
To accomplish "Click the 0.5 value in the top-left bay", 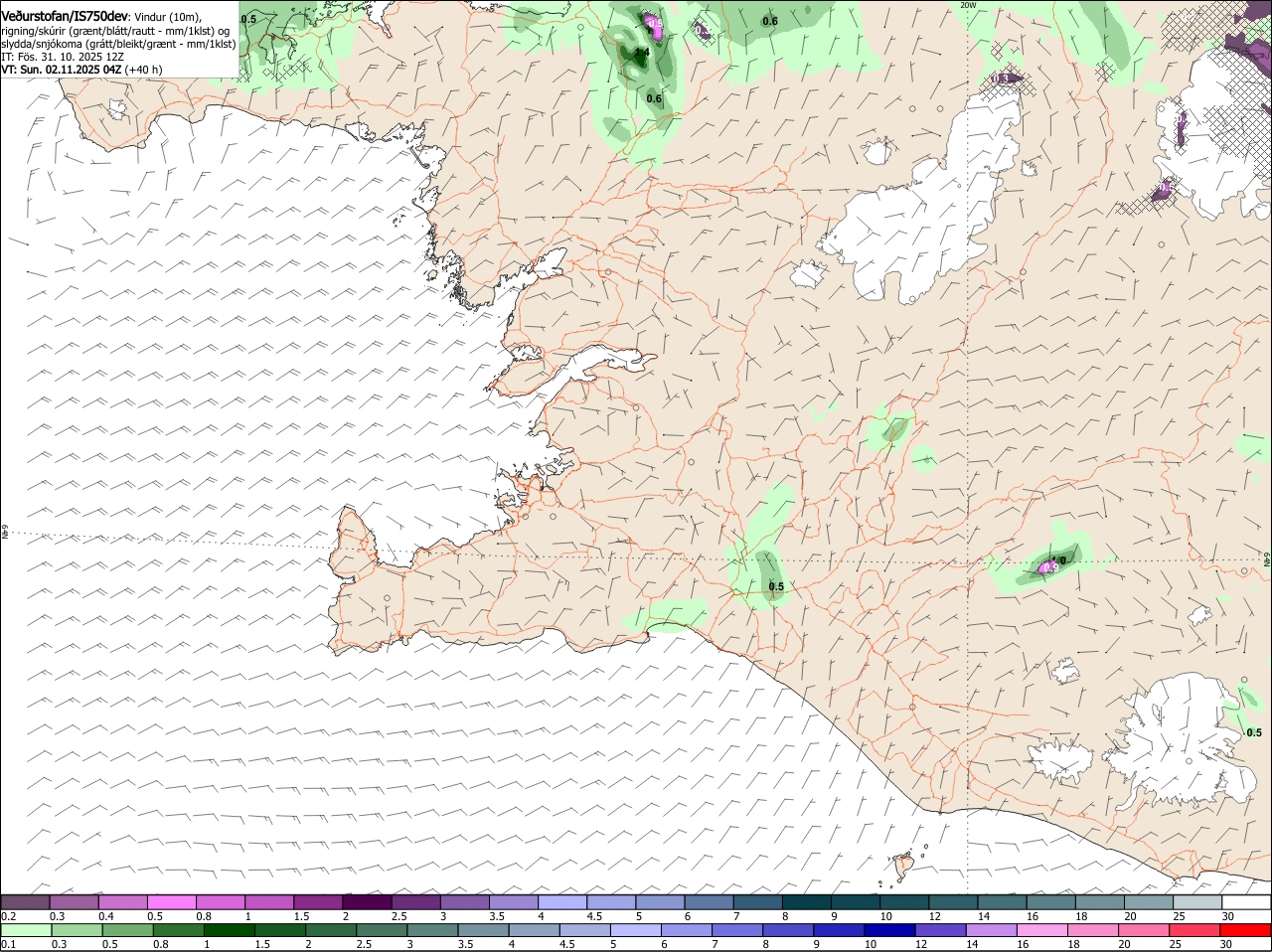I will point(248,19).
